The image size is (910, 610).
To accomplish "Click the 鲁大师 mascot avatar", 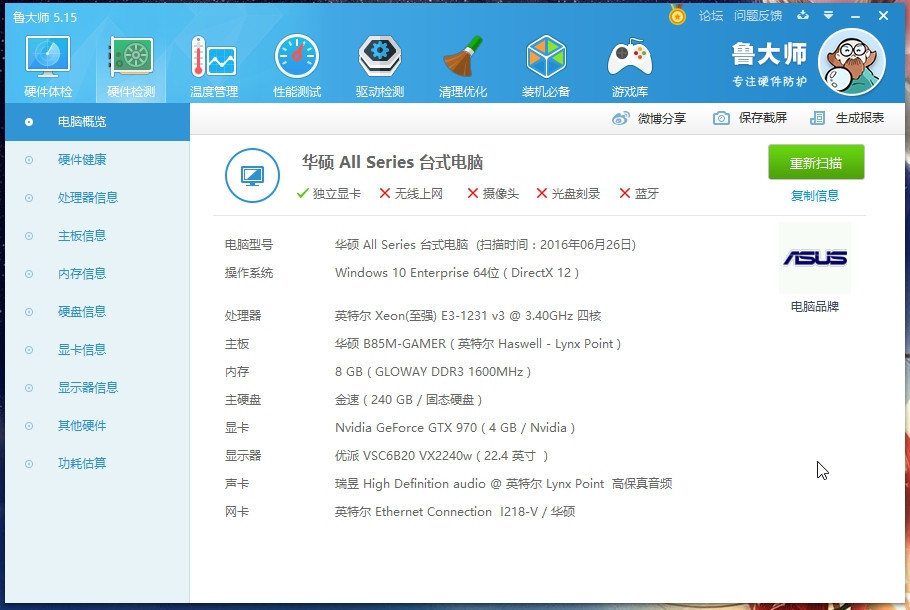I will (x=851, y=62).
